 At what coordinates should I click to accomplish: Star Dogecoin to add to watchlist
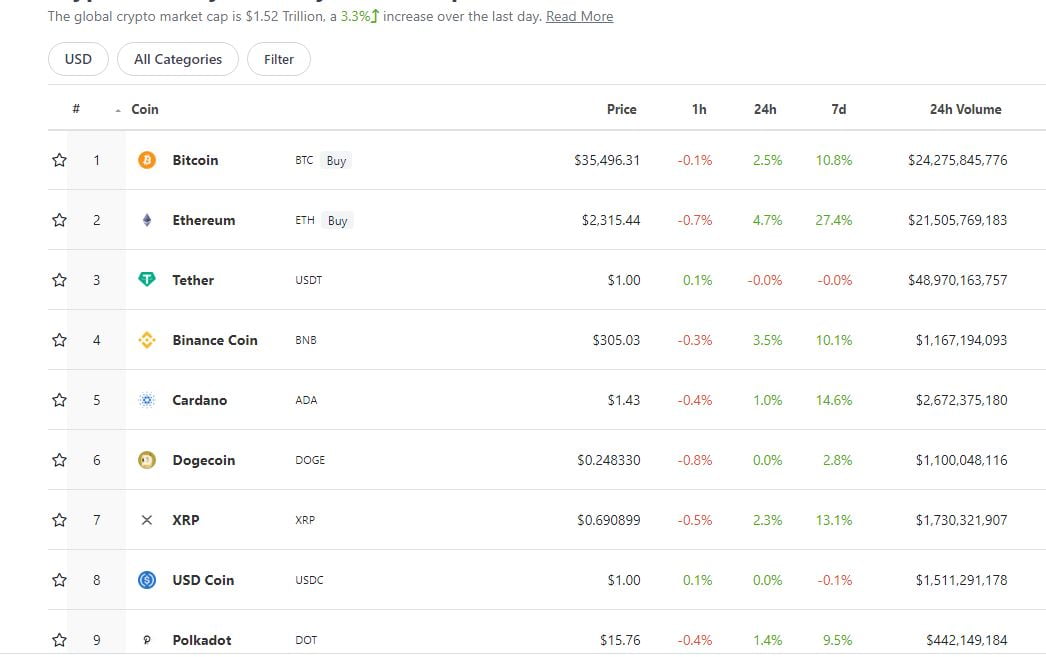pos(59,460)
